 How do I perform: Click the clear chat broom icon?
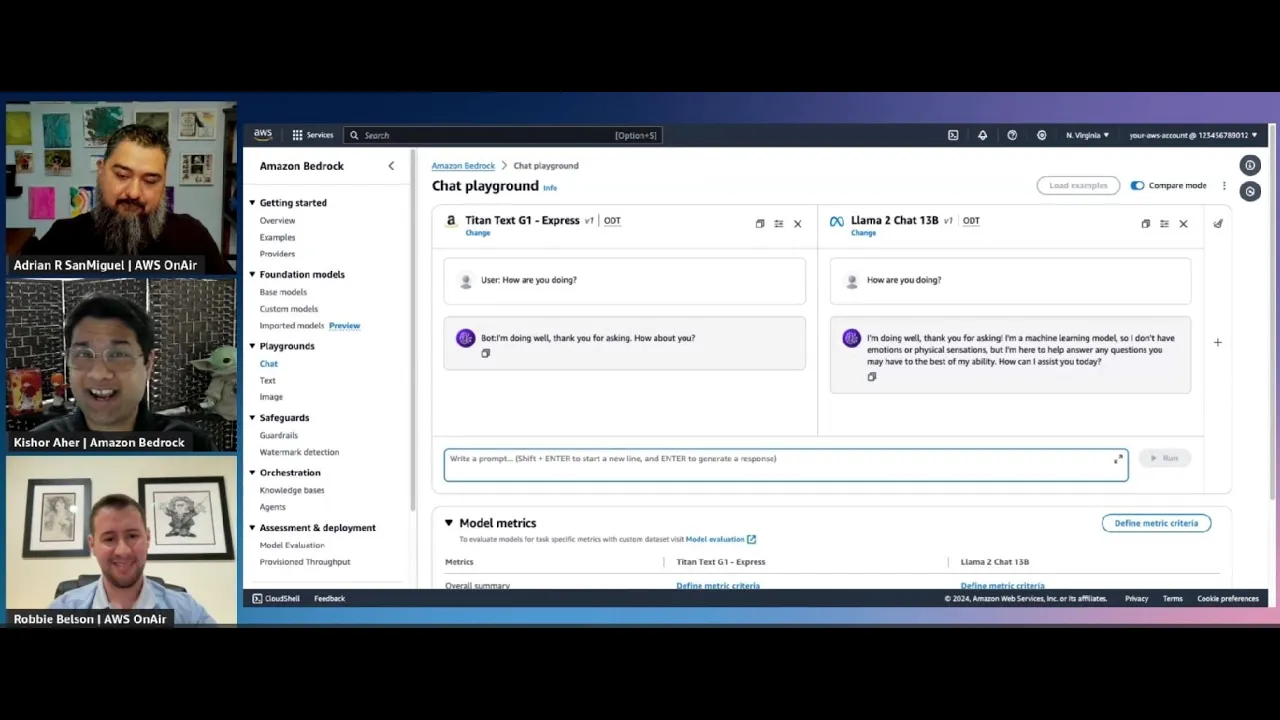[x=1218, y=224]
